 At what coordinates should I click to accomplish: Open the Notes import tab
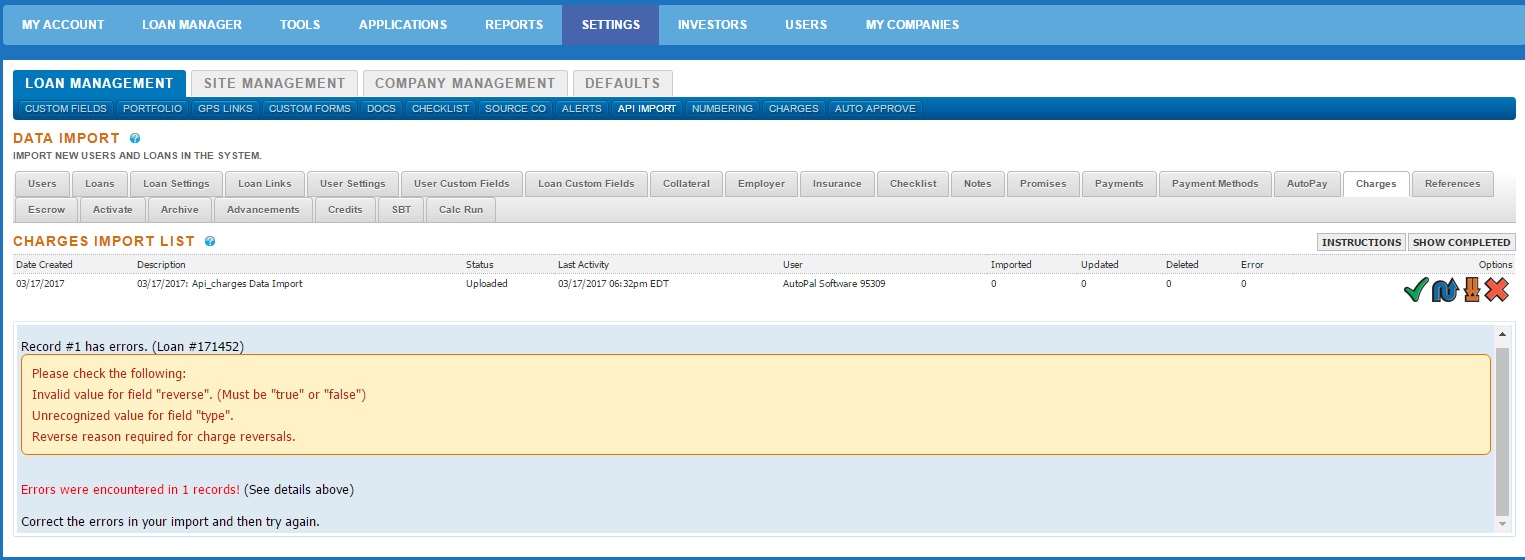pyautogui.click(x=978, y=184)
